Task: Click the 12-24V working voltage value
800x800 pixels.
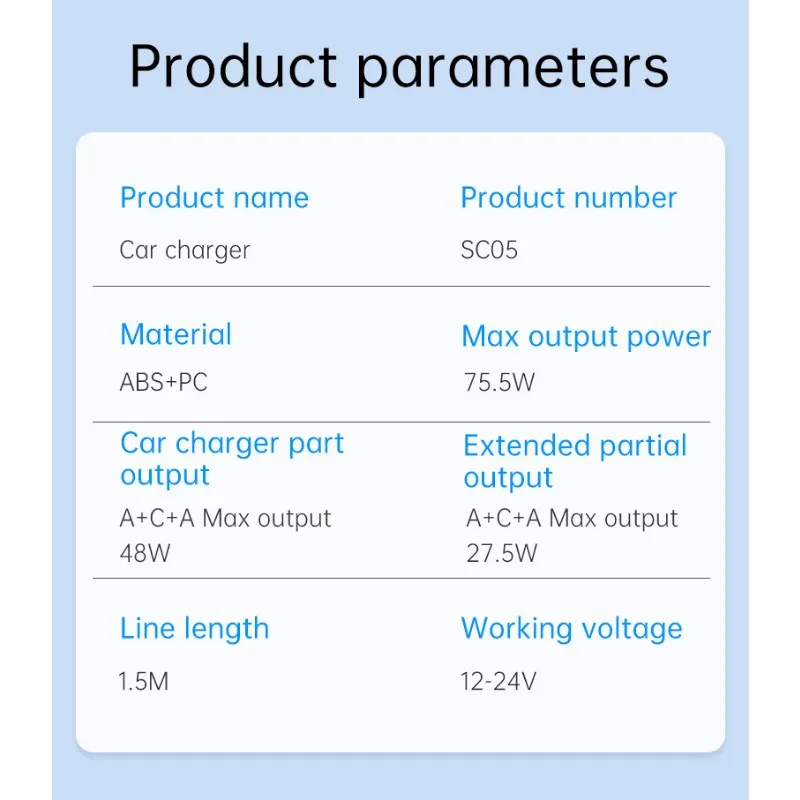Action: tap(498, 683)
